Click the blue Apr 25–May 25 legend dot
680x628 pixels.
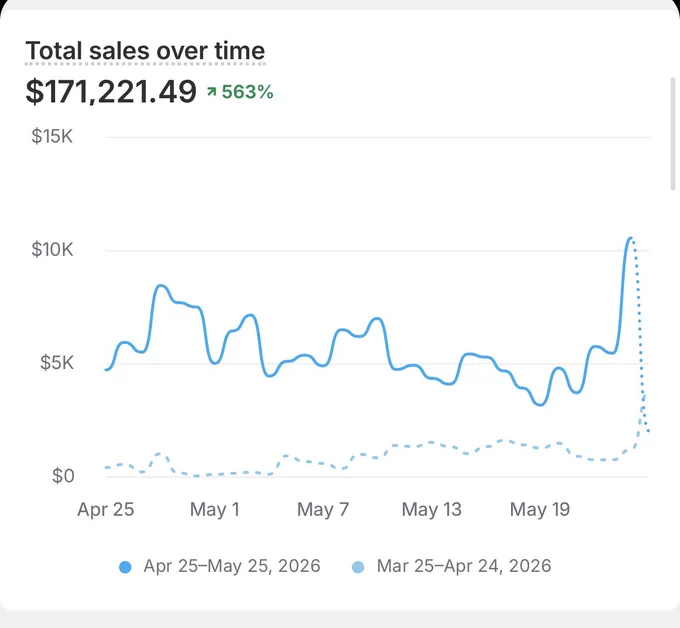tap(125, 567)
